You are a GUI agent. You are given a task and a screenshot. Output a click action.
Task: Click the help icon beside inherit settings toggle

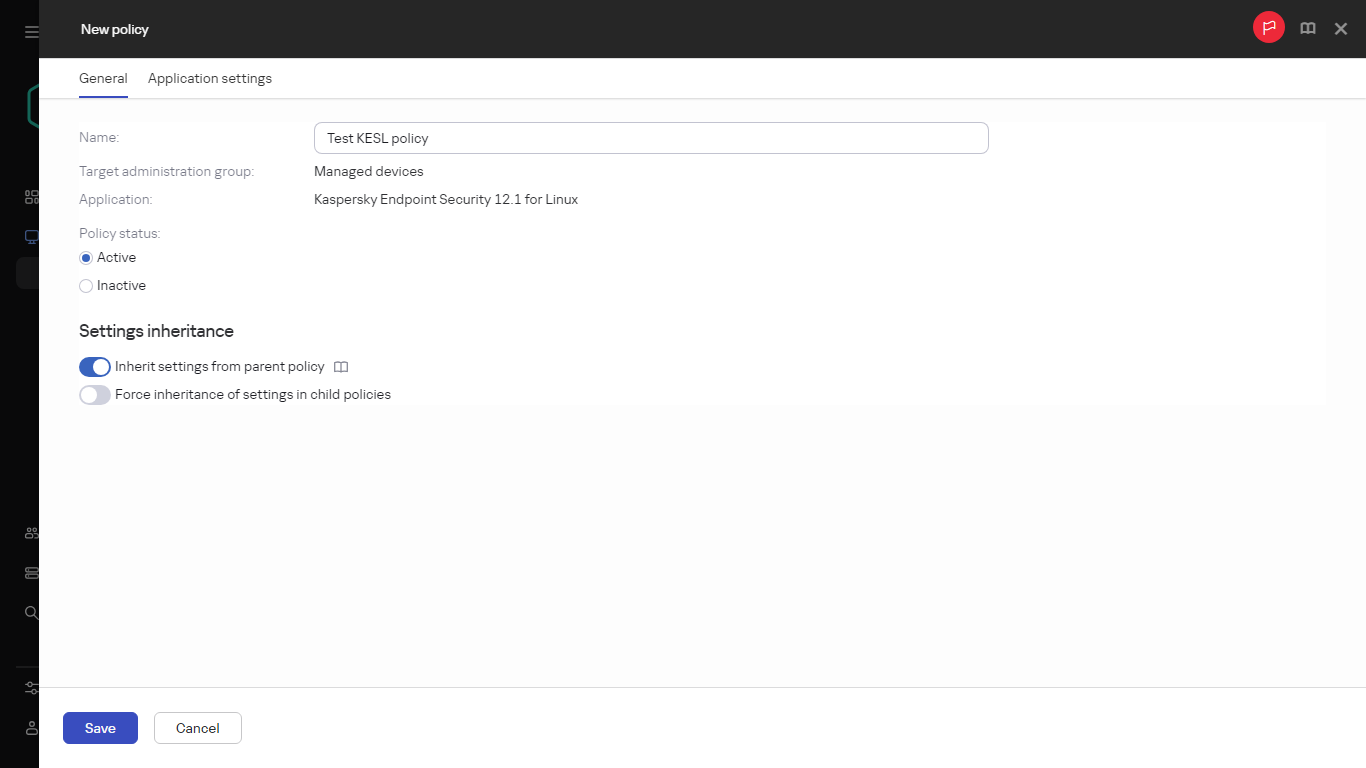pos(341,367)
